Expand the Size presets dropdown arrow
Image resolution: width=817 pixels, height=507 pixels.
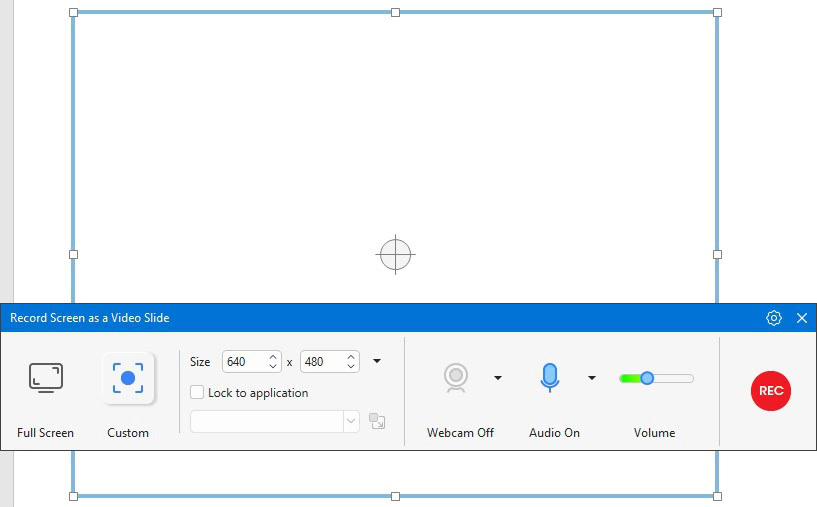click(377, 362)
